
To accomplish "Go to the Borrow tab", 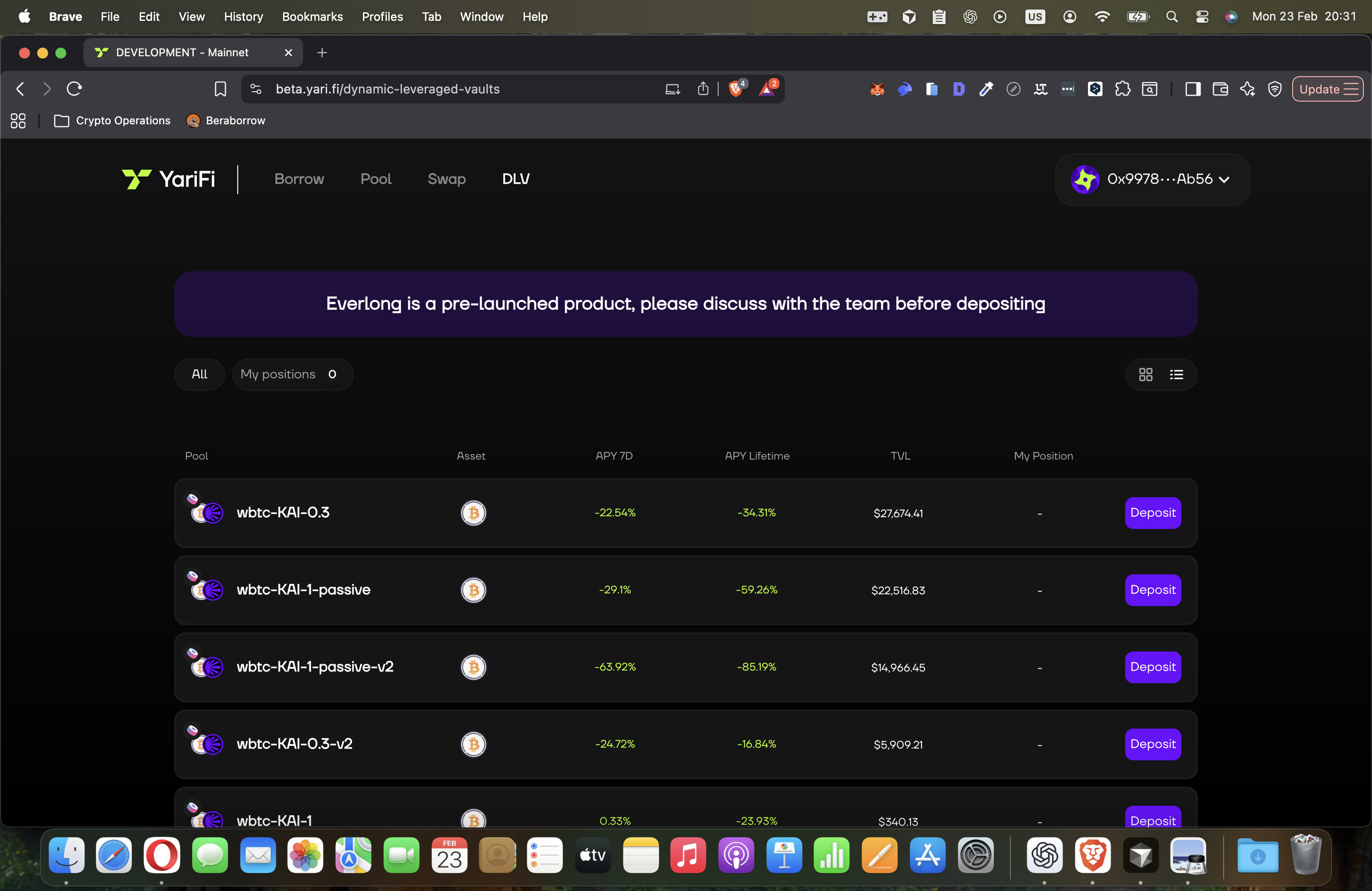I will (299, 179).
